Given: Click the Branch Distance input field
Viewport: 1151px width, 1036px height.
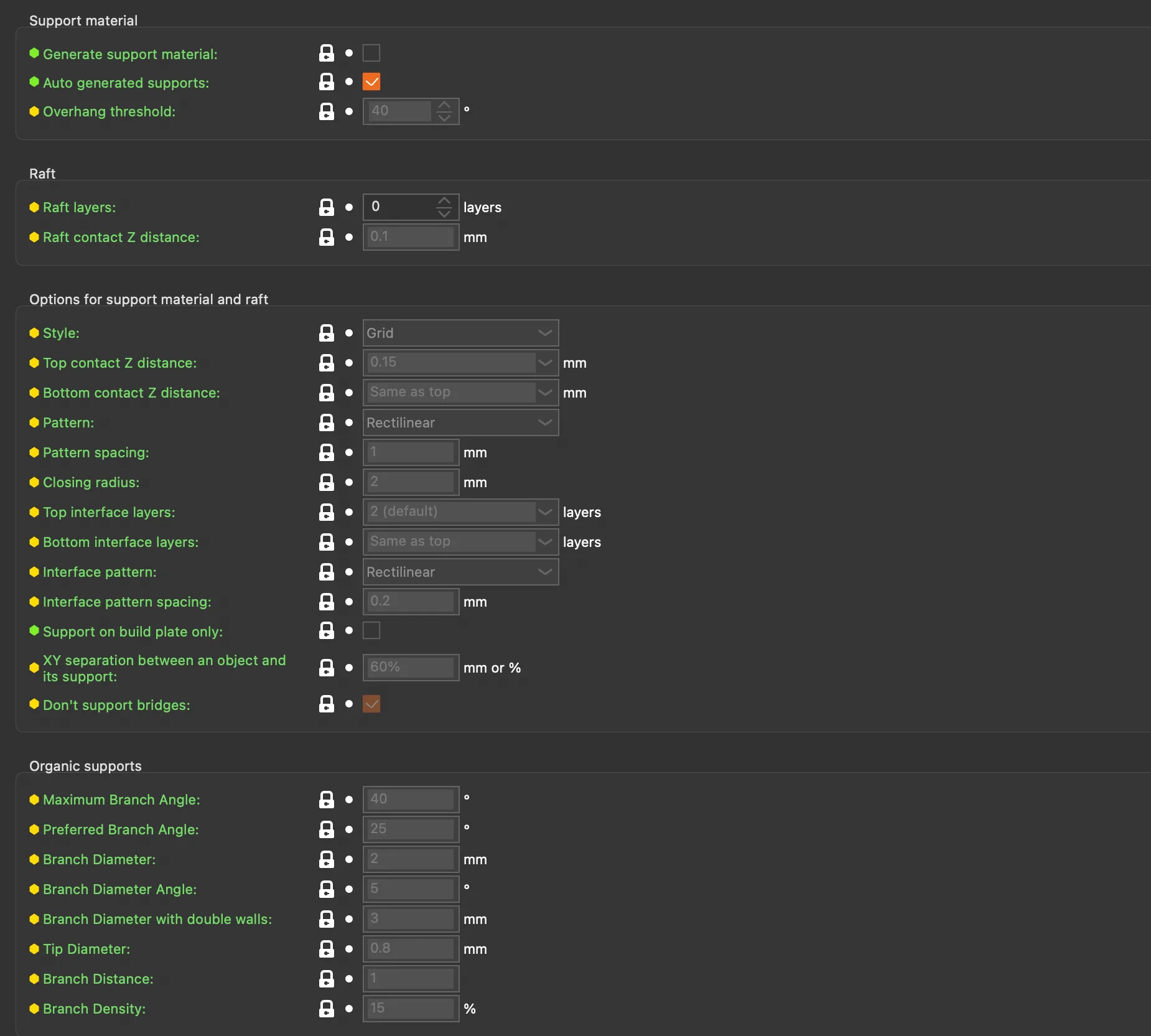Looking at the screenshot, I should (411, 979).
